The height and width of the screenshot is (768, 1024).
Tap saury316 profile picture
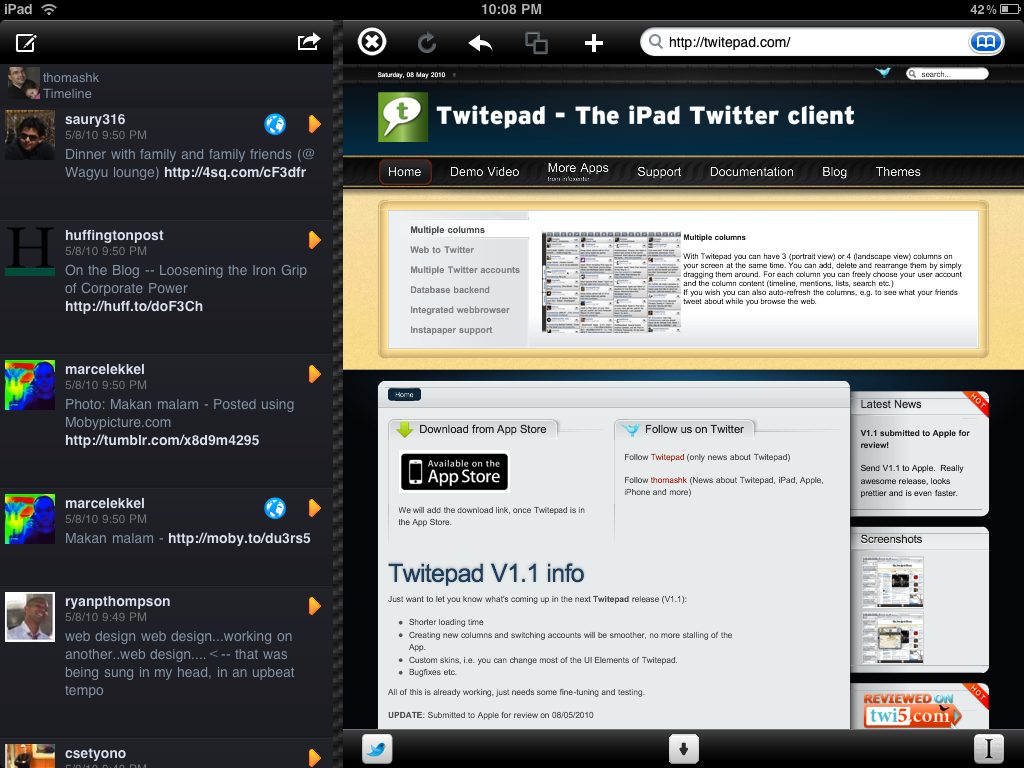point(30,135)
